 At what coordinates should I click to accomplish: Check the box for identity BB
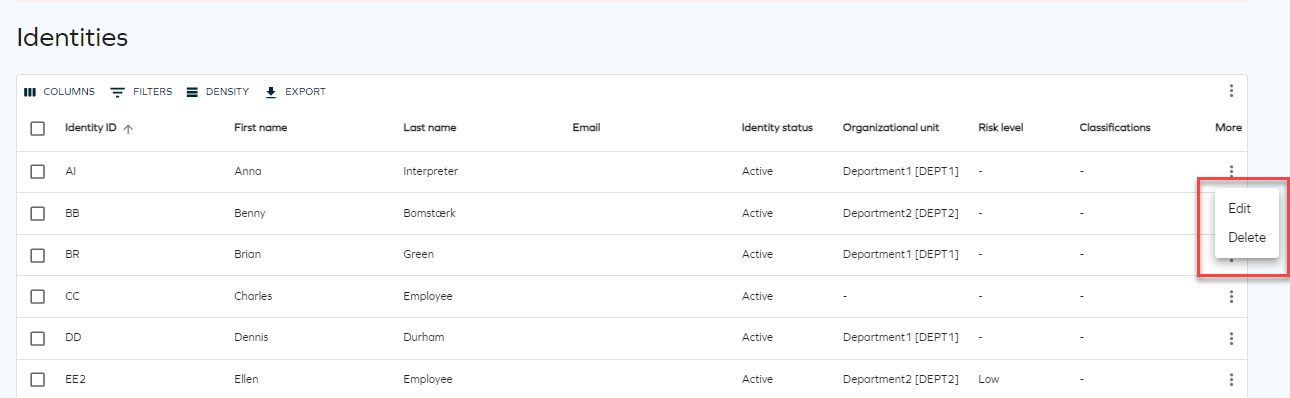point(38,213)
